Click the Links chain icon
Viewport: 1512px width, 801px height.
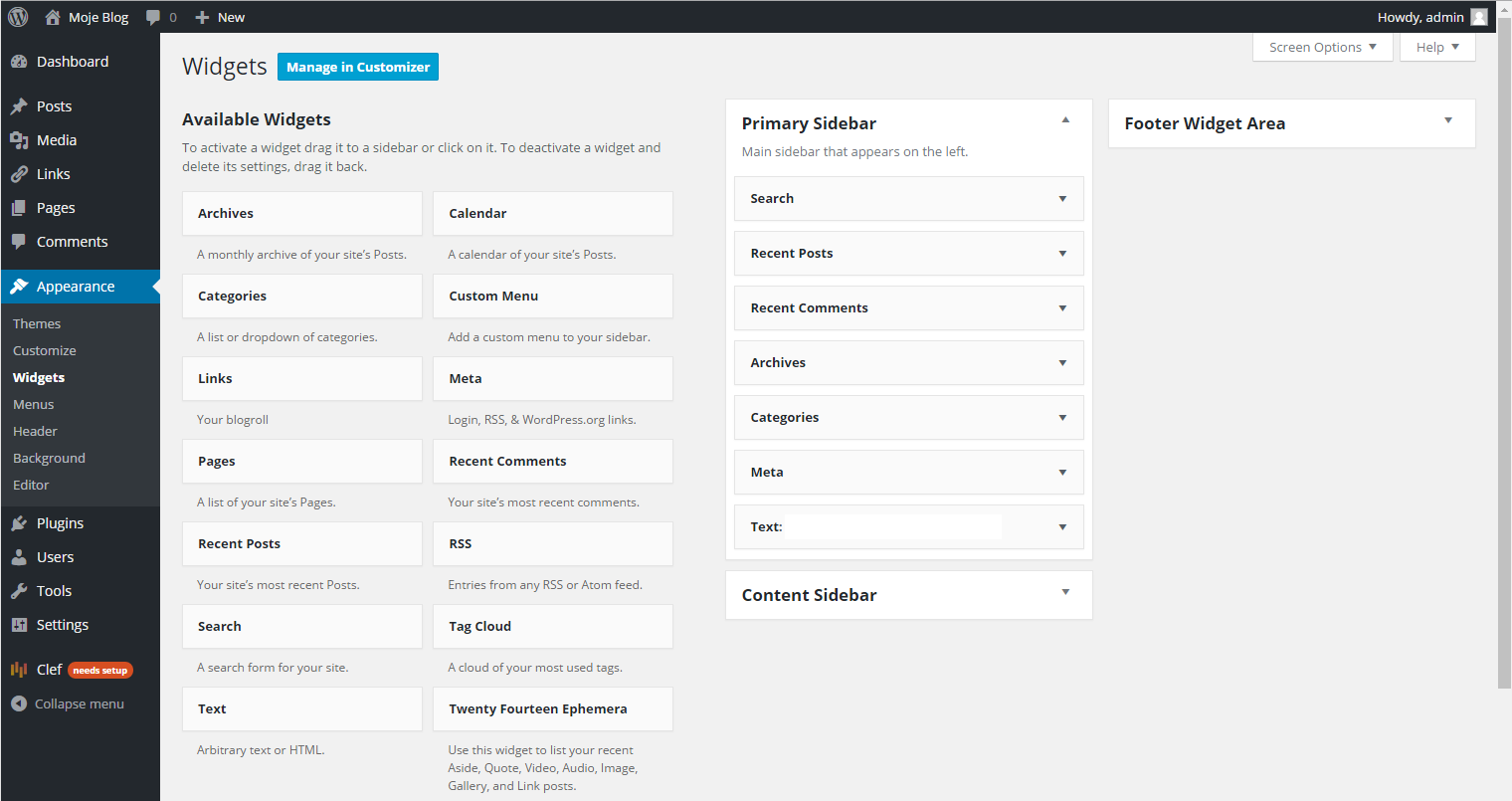click(x=19, y=174)
